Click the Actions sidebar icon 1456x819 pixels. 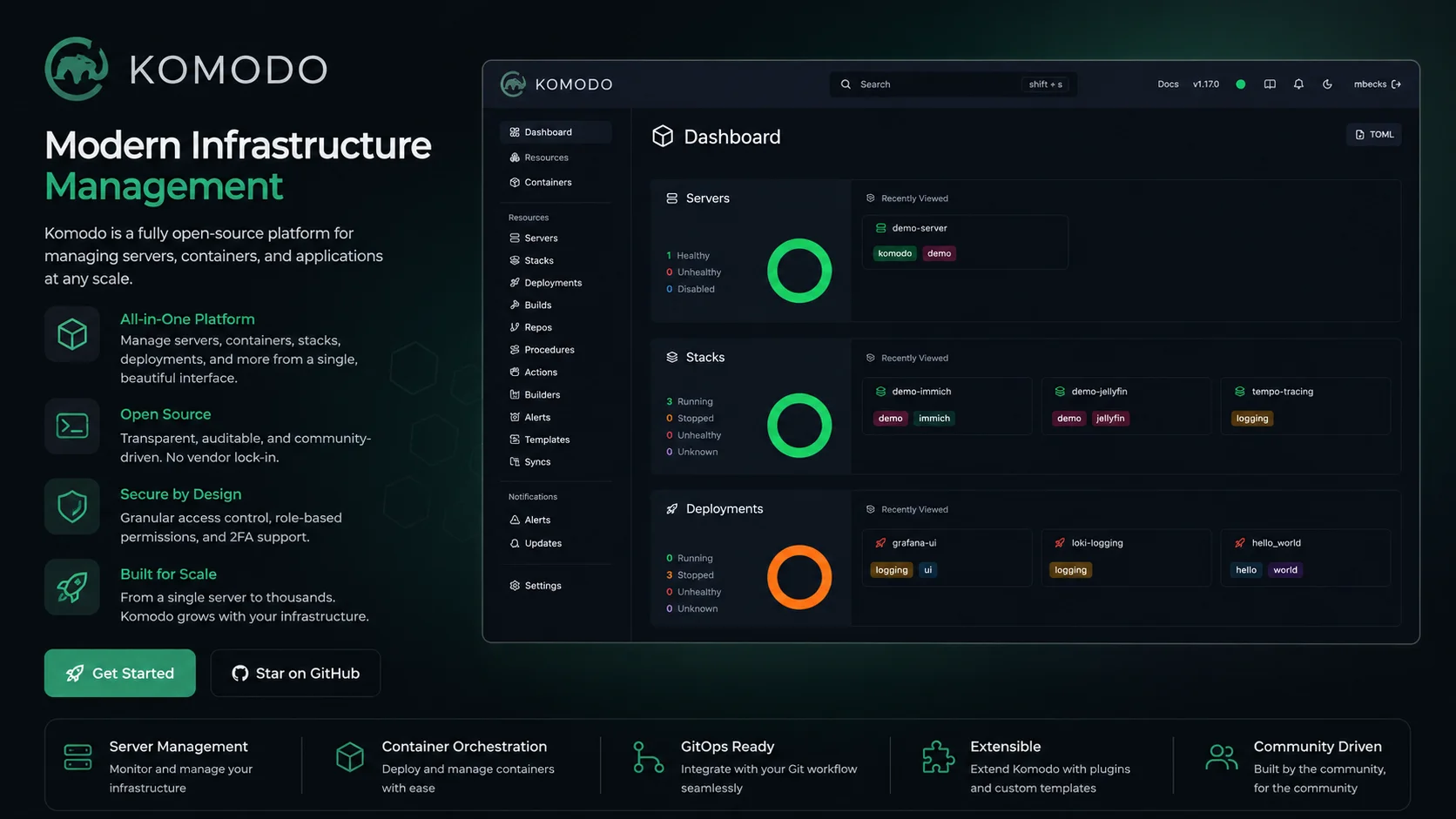[x=515, y=373]
